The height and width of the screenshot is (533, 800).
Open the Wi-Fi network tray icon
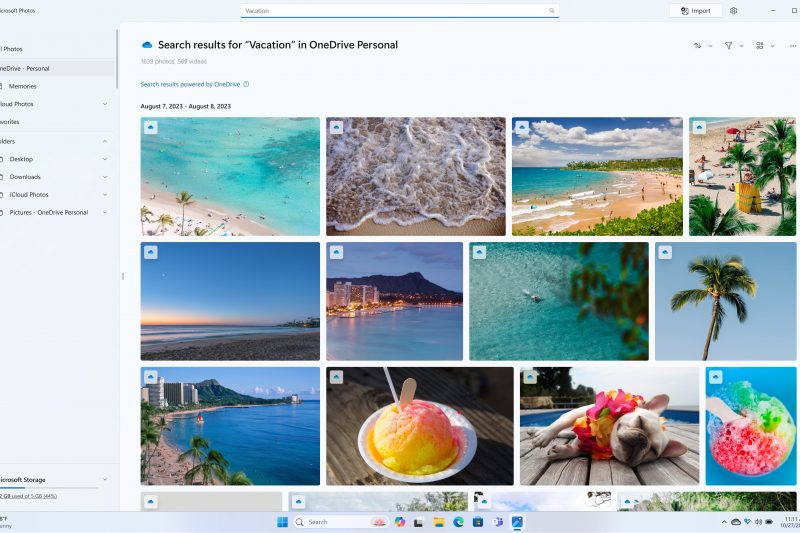point(747,522)
